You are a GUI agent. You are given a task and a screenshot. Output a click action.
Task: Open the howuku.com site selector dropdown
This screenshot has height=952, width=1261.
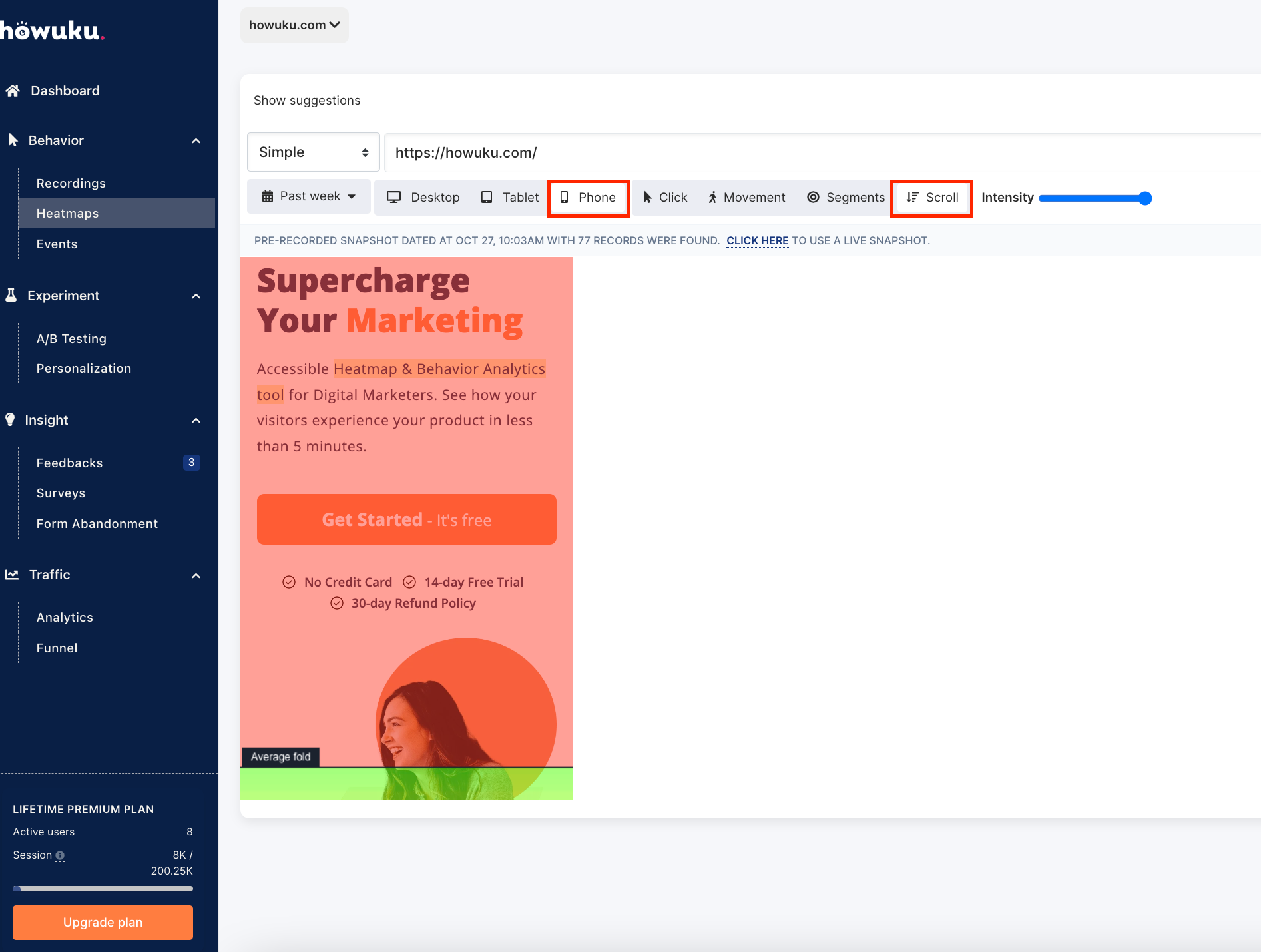pos(294,25)
